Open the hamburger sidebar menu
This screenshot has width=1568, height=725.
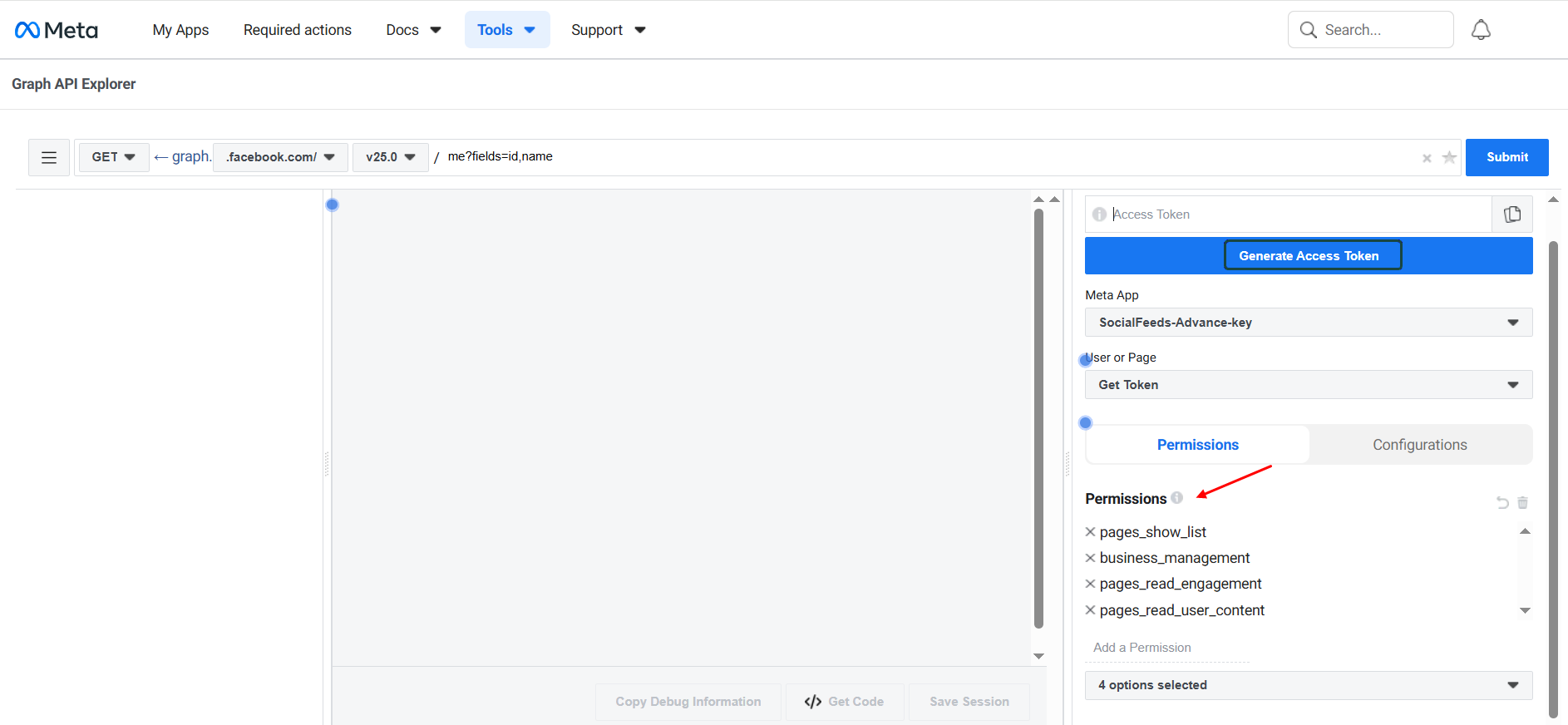[x=49, y=157]
